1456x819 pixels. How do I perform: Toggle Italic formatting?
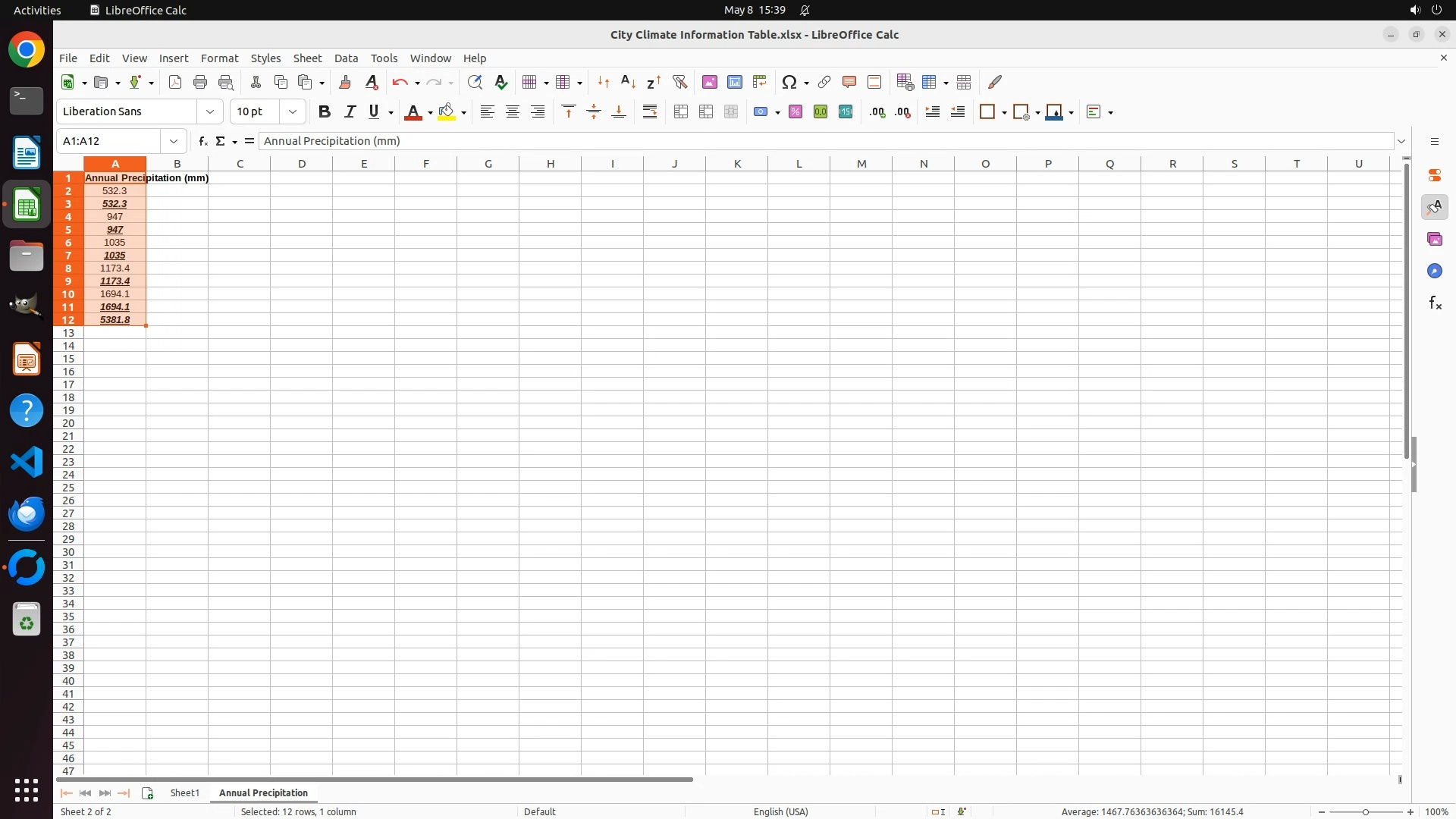click(350, 111)
